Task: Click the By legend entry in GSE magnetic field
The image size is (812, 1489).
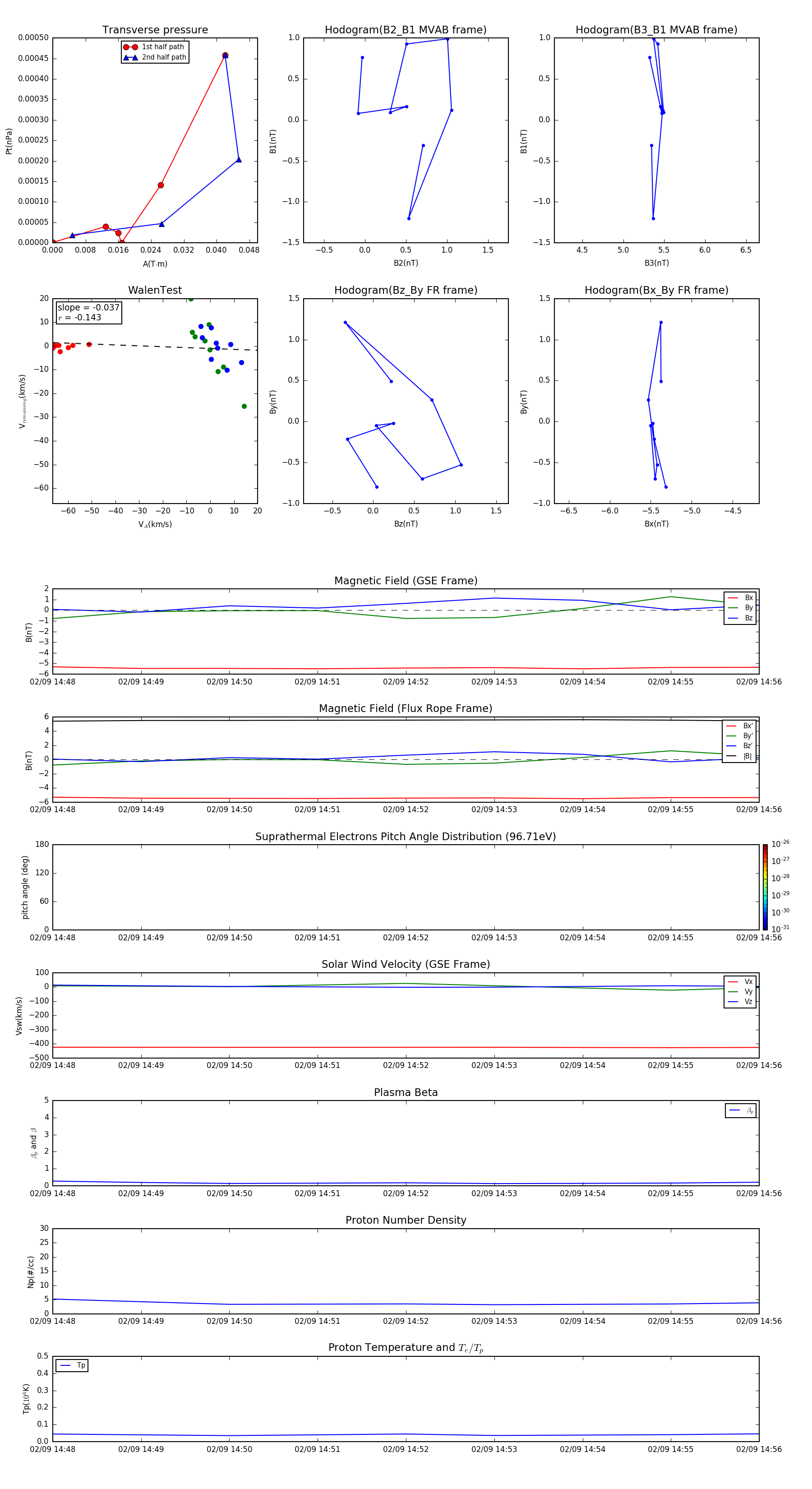Action: pos(740,607)
